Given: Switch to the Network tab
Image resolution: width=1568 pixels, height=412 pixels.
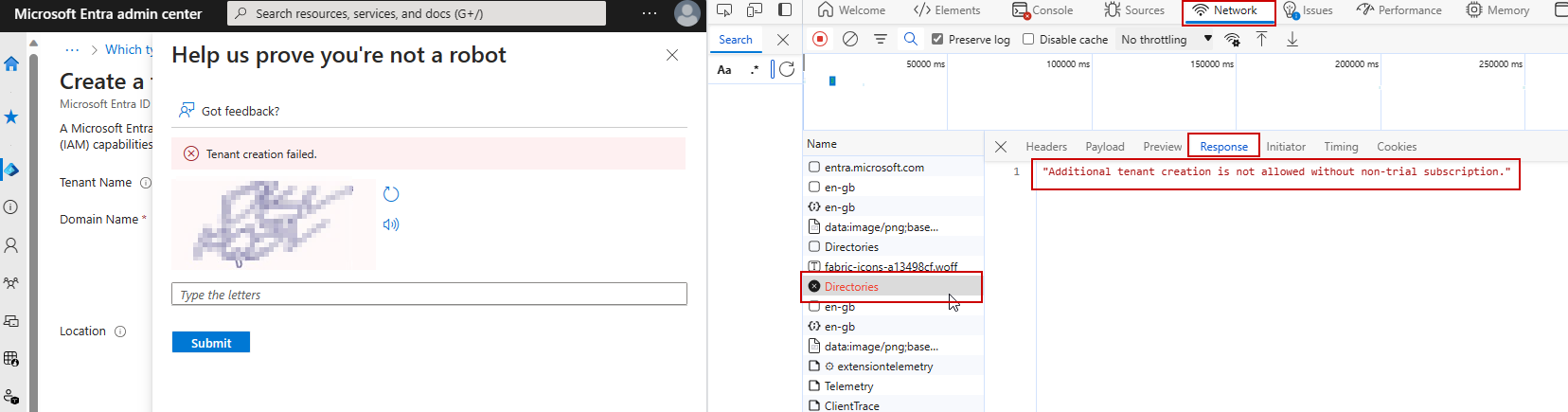Looking at the screenshot, I should tap(1225, 10).
